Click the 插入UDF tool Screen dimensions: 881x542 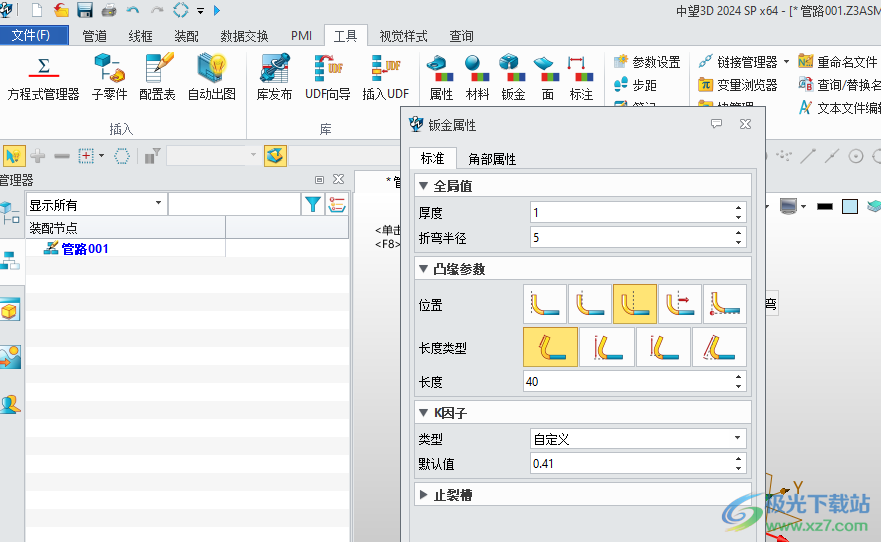click(385, 78)
